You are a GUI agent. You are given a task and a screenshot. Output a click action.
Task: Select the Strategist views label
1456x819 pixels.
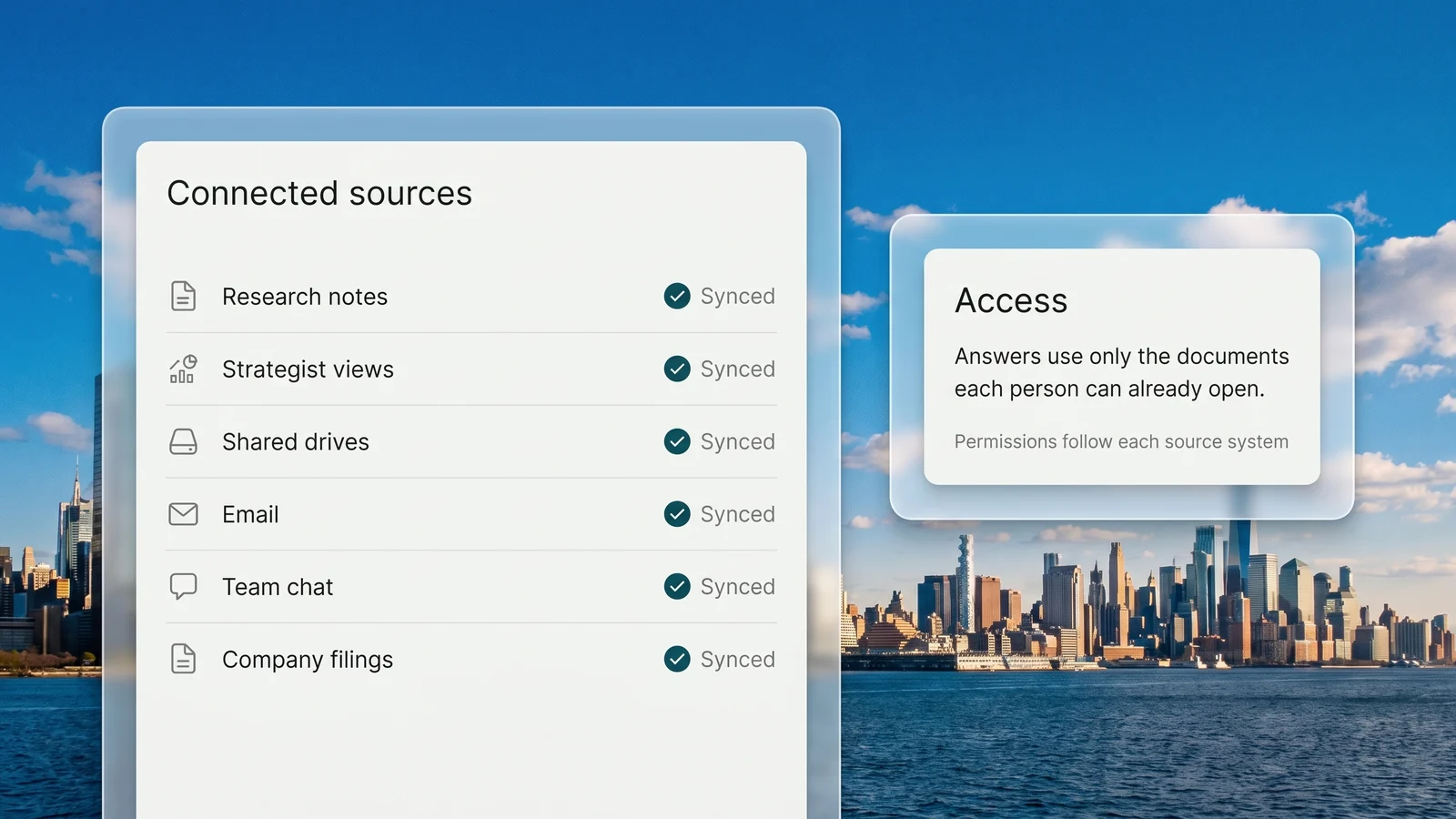pyautogui.click(x=308, y=369)
